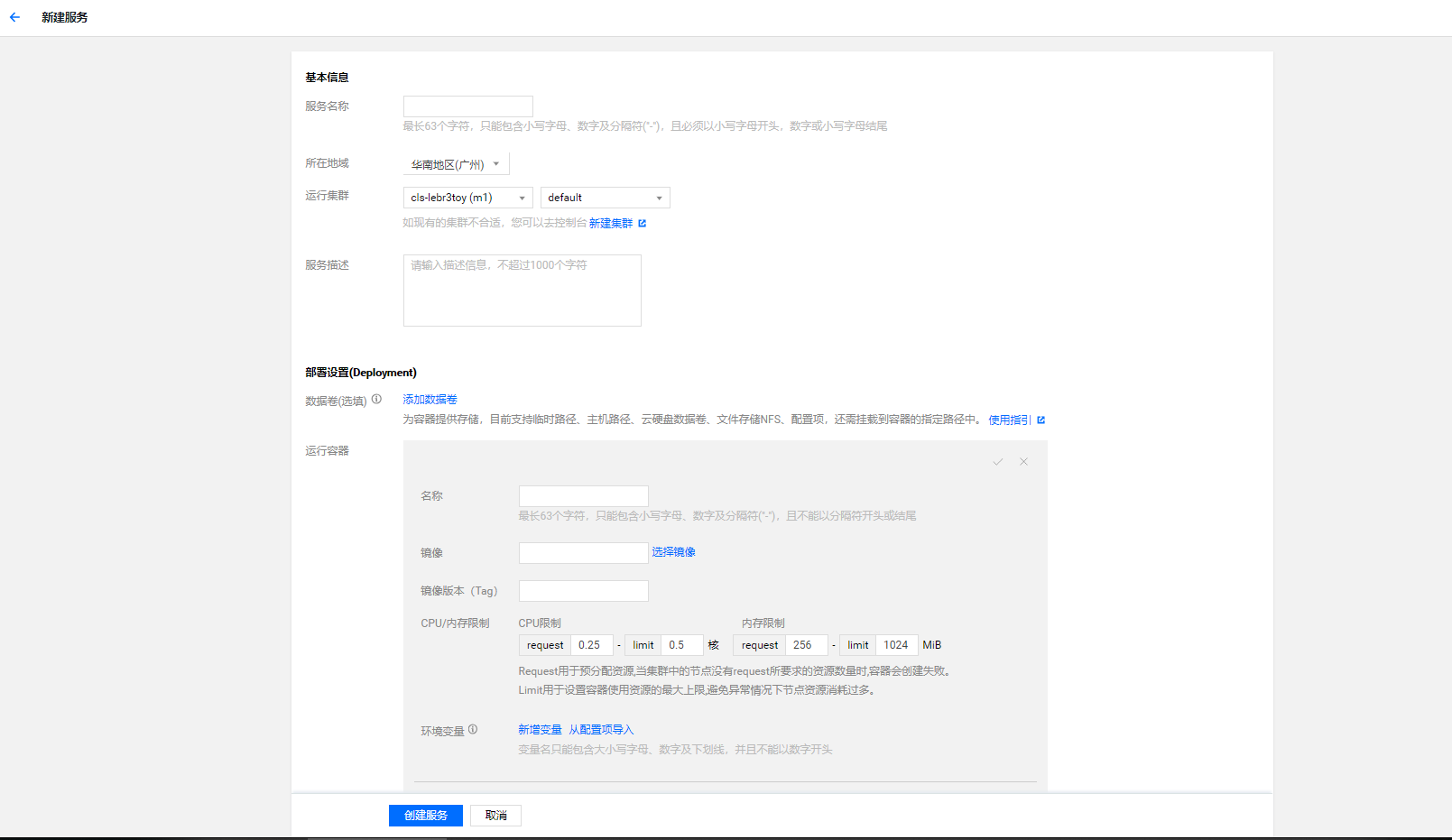Click the 新增变量 link
This screenshot has height=840, width=1452.
tap(540, 730)
